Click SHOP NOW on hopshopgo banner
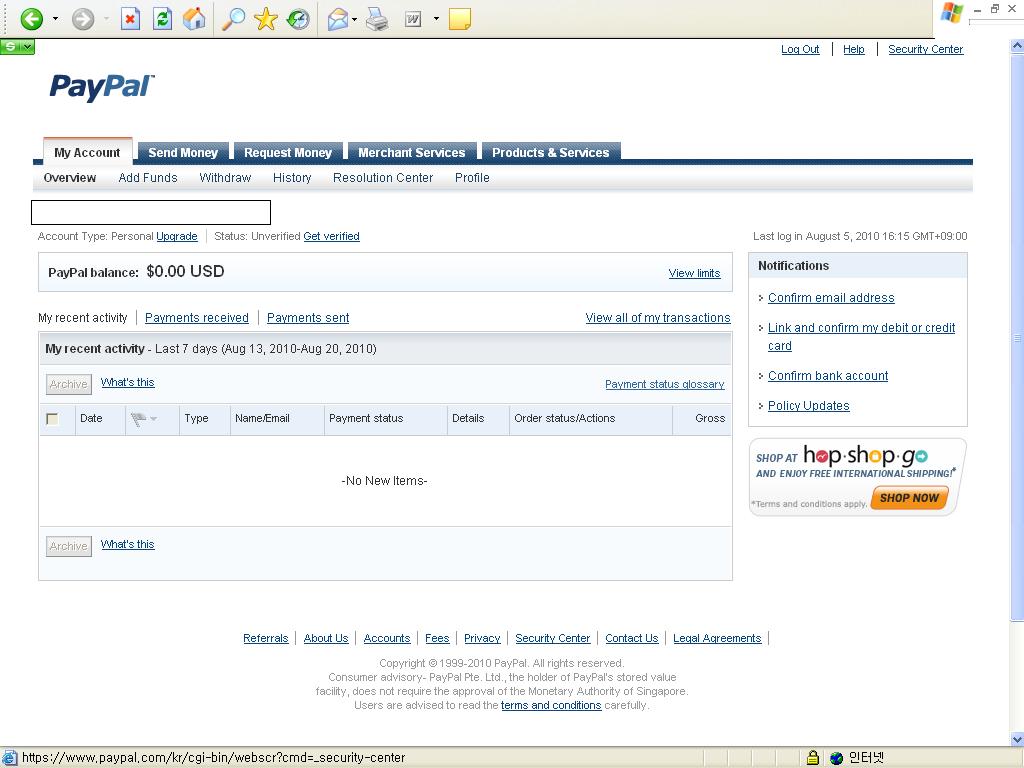1024x768 pixels. tap(909, 498)
